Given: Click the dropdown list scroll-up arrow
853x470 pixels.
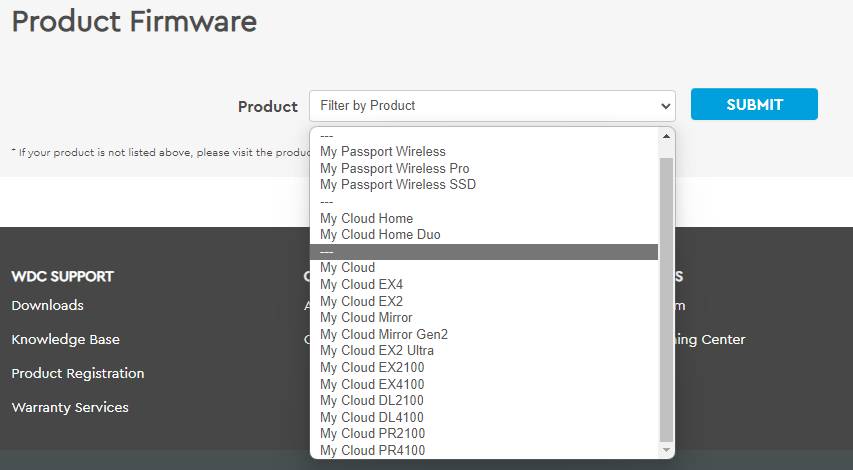Looking at the screenshot, I should [666, 136].
